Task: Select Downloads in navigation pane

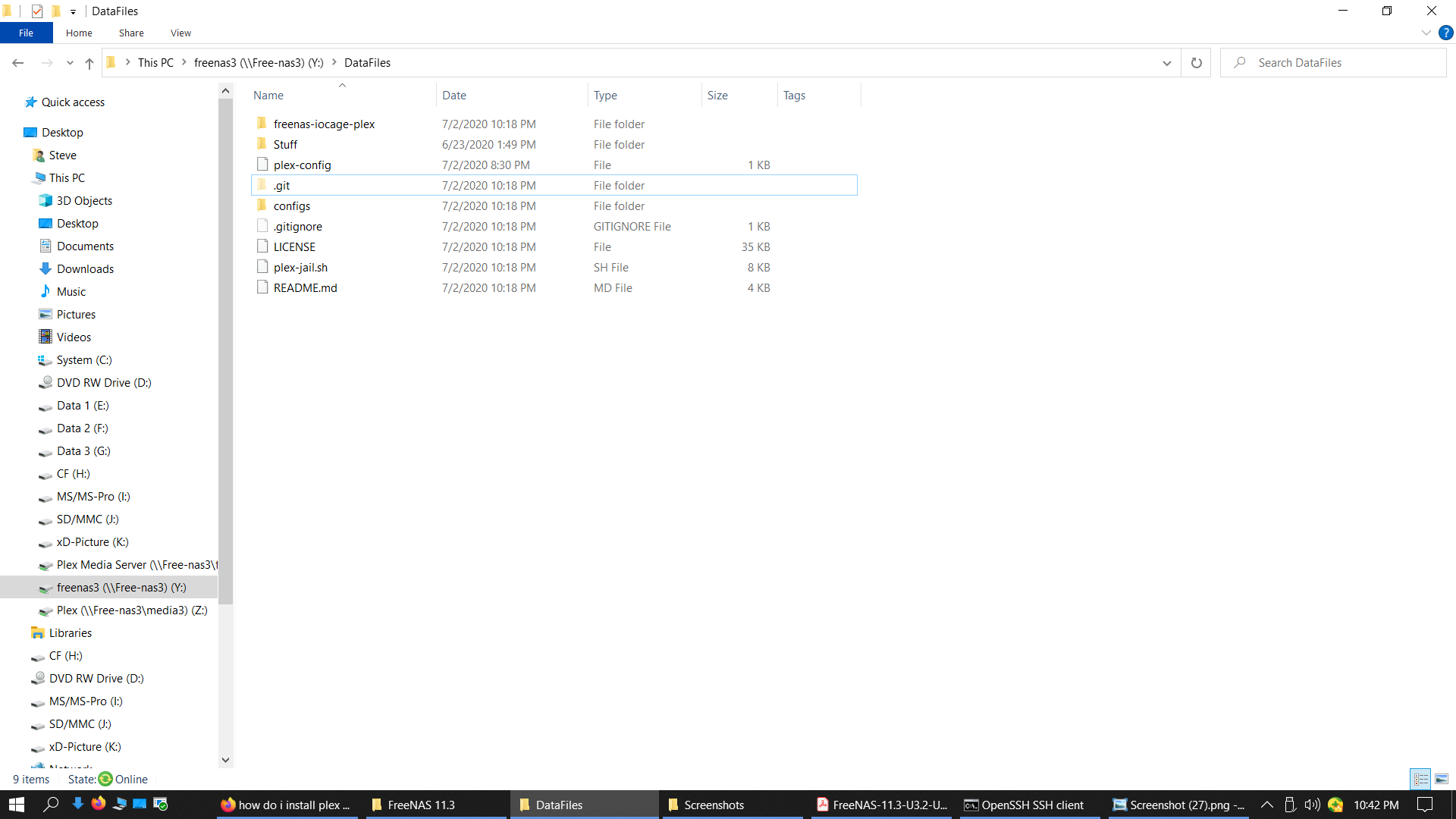Action: click(85, 269)
